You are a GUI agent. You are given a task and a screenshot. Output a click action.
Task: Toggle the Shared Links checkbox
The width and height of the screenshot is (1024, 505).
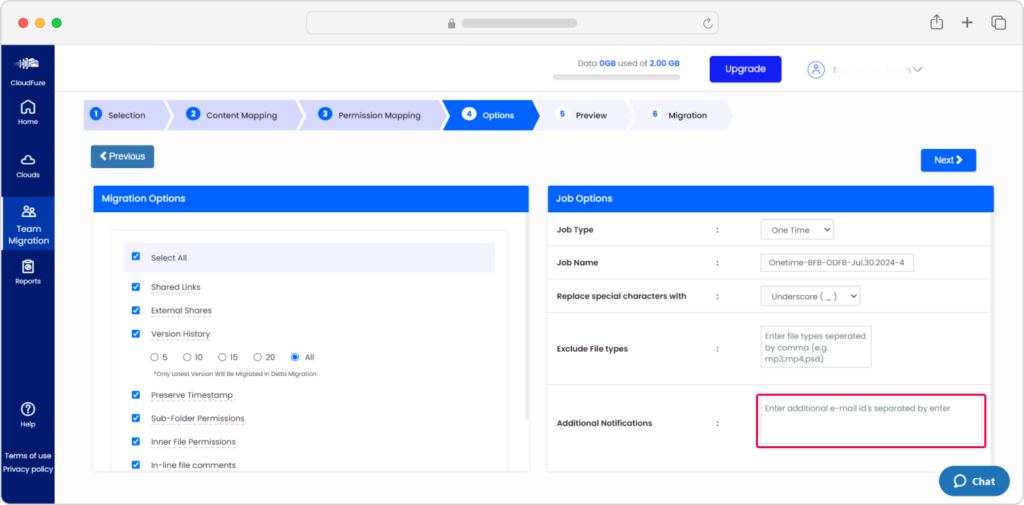[136, 287]
